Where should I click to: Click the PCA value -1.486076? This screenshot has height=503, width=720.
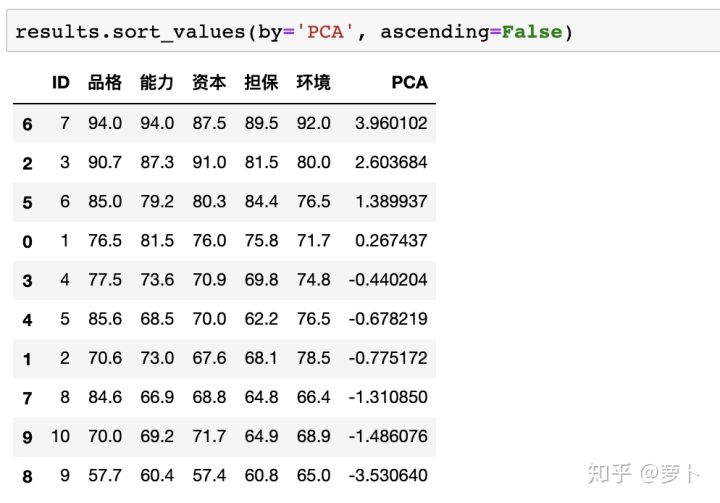(x=389, y=437)
